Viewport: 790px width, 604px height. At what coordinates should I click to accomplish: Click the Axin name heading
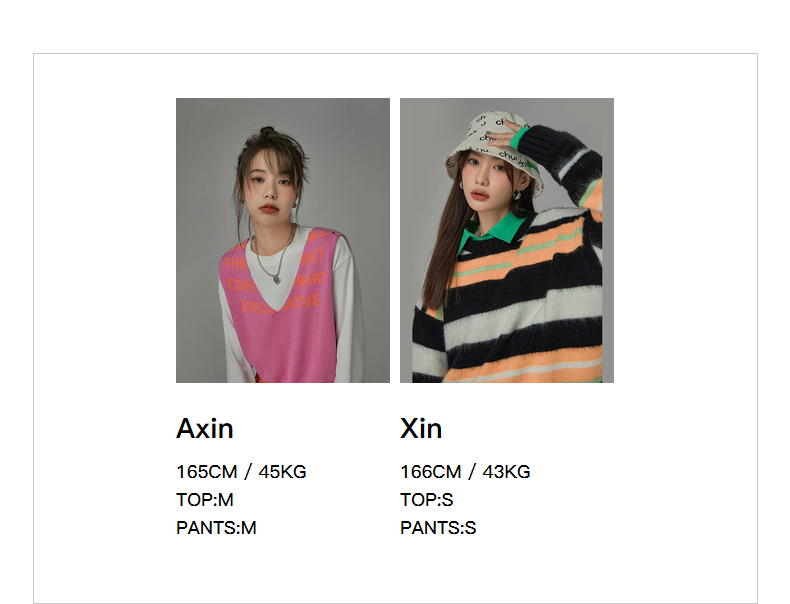click(205, 429)
